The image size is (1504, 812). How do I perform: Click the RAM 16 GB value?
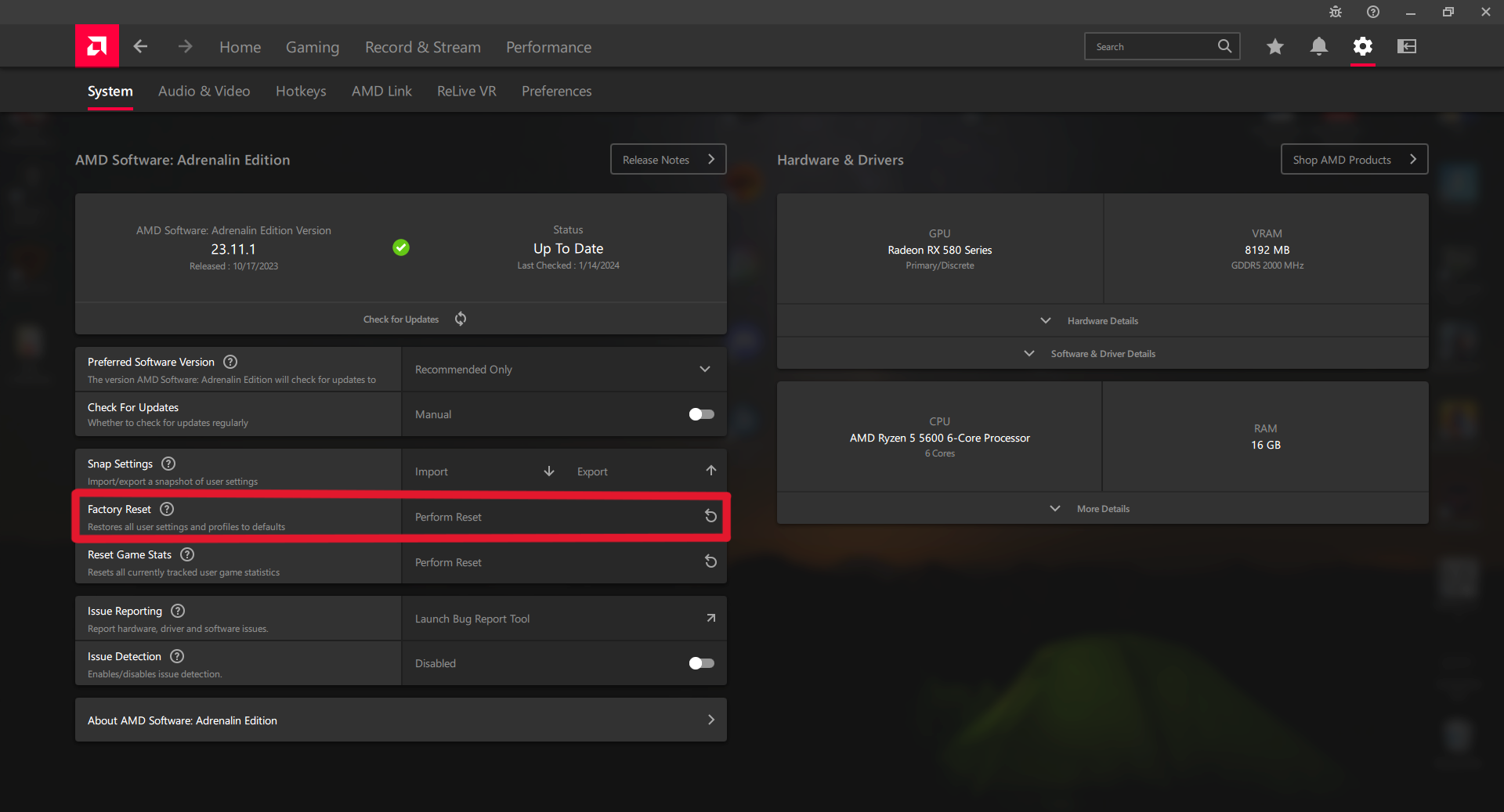point(1266,445)
